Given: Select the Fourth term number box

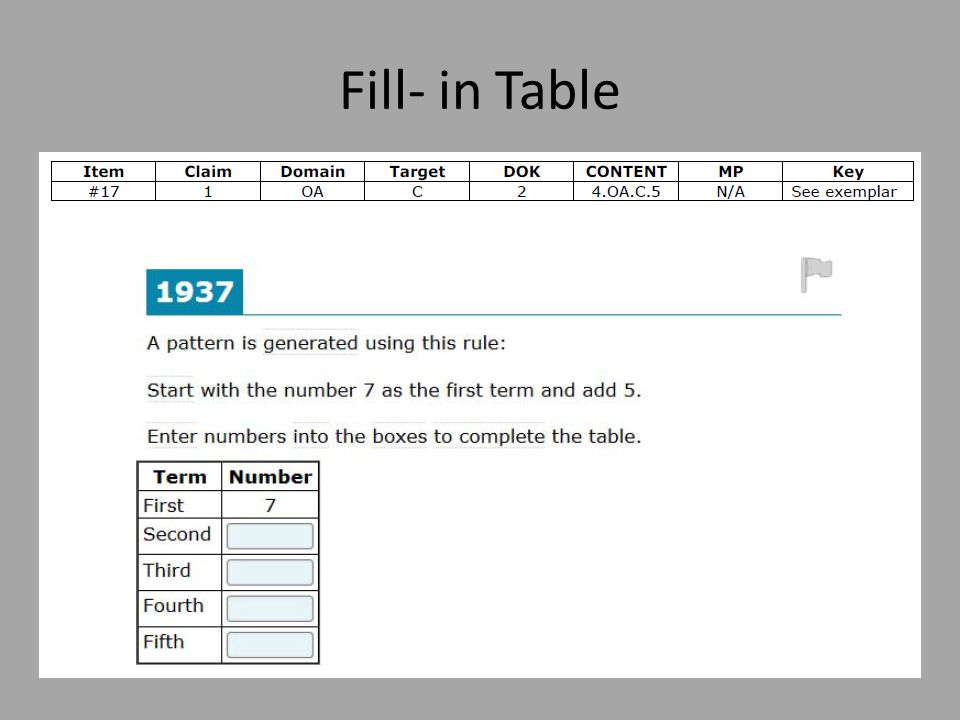Looking at the screenshot, I should click(270, 609).
